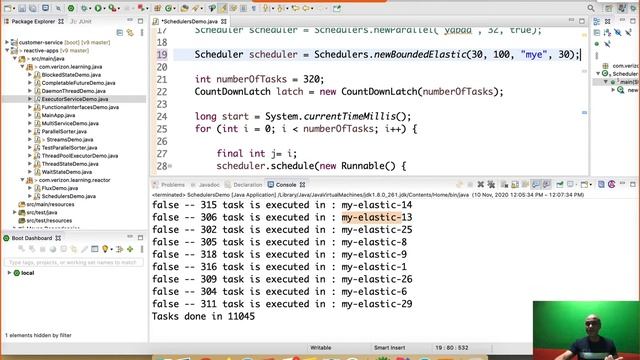Click Remove Launch (X) icon in Console toolbar

pos(481,184)
